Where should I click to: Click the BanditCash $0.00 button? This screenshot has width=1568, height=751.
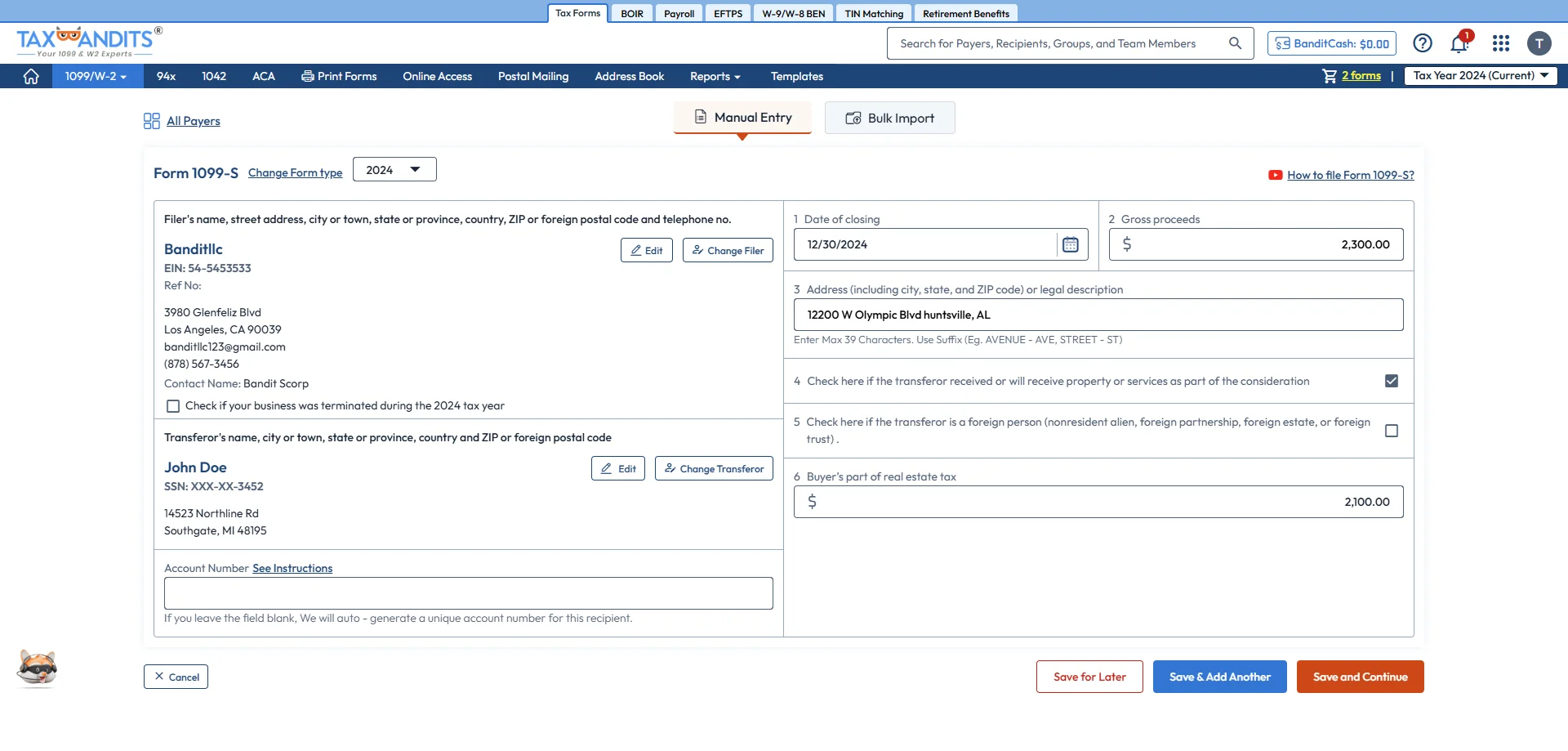pos(1332,43)
